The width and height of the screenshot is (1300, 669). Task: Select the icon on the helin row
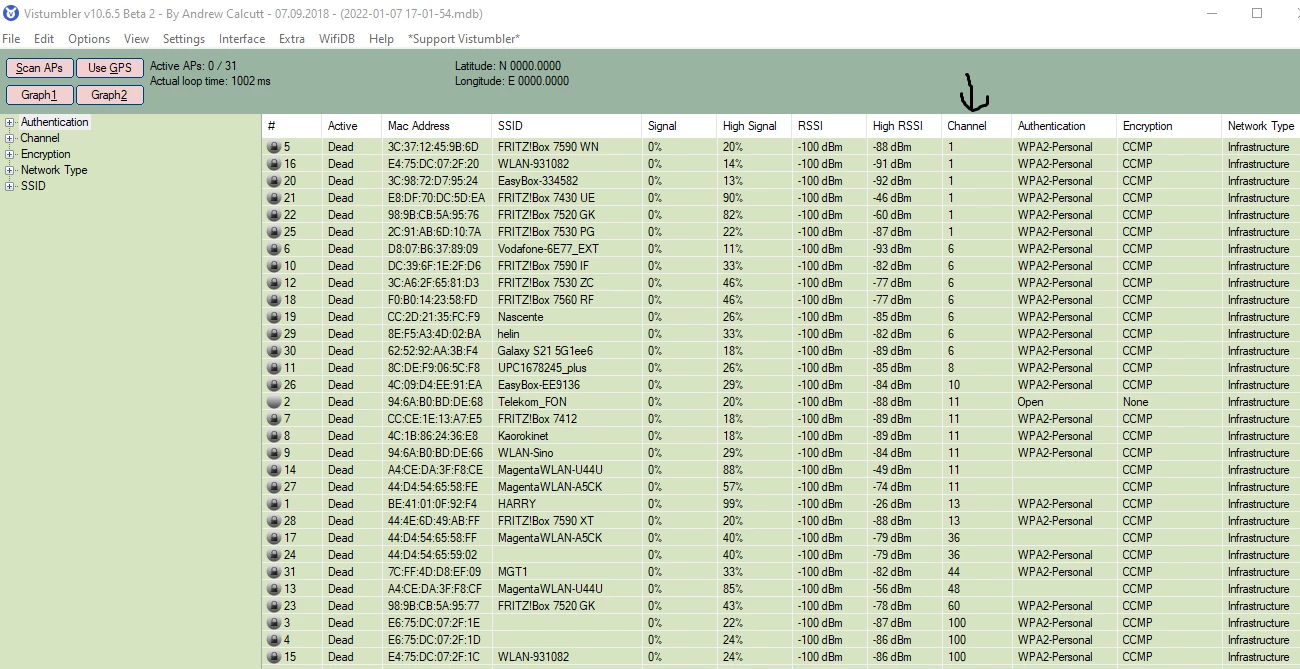point(273,334)
